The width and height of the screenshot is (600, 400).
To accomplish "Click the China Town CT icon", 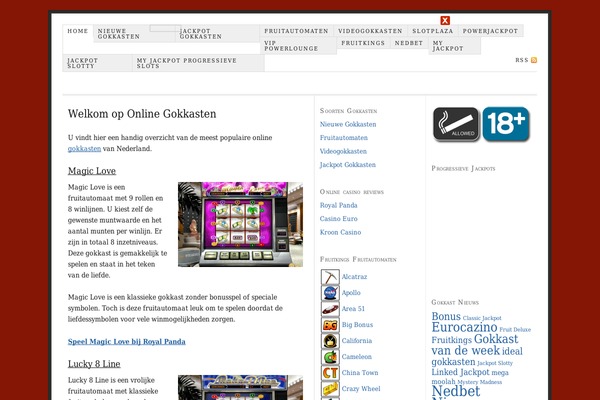I will click(x=330, y=373).
